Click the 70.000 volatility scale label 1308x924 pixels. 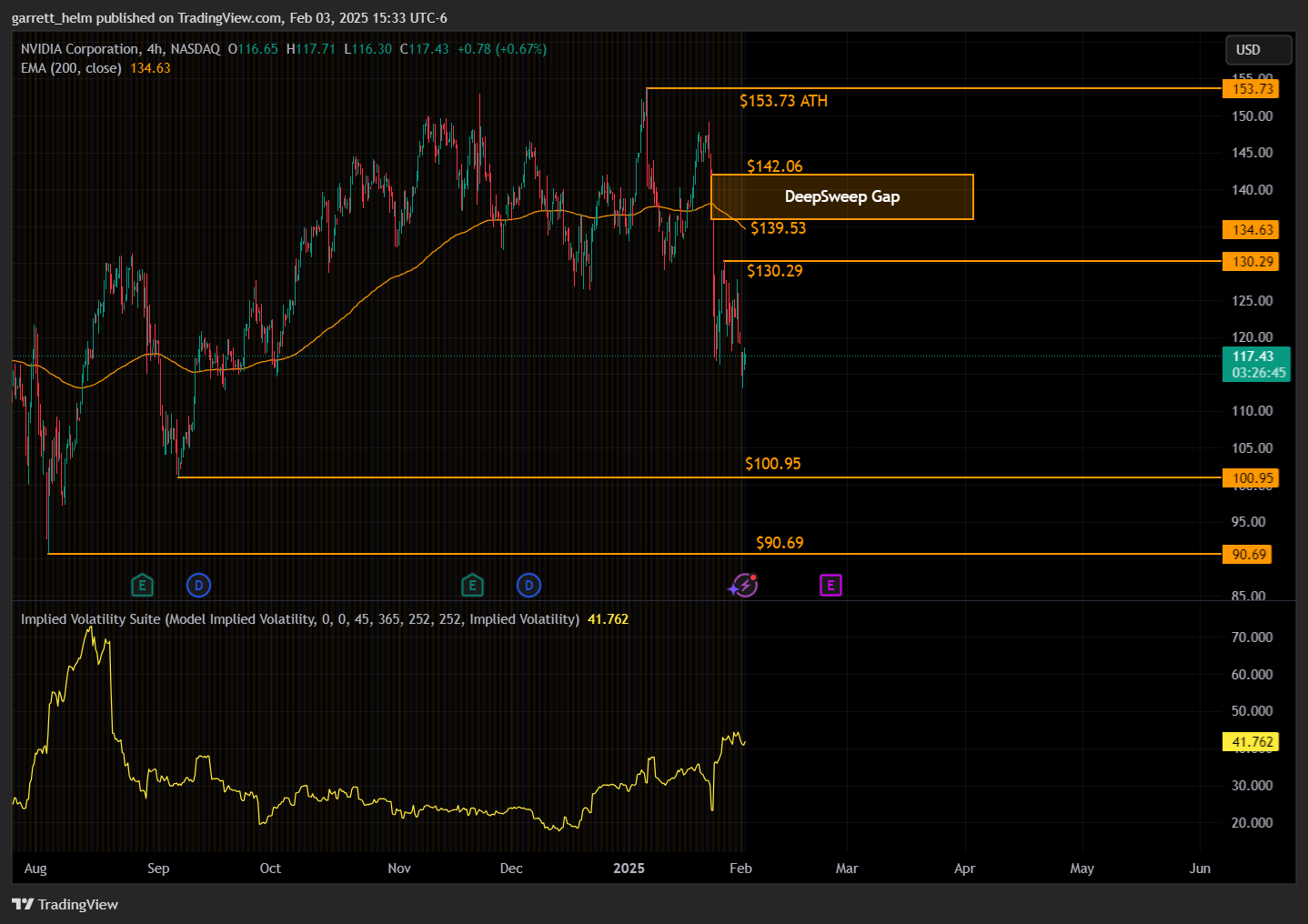coord(1252,638)
